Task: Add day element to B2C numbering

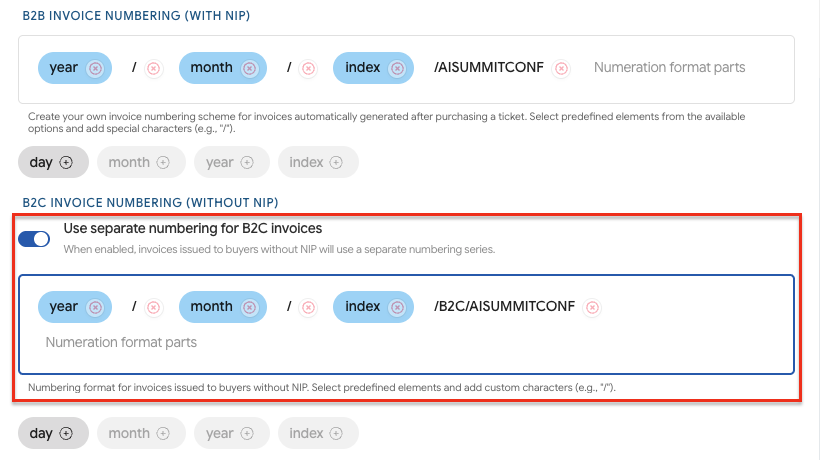Action: (53, 433)
